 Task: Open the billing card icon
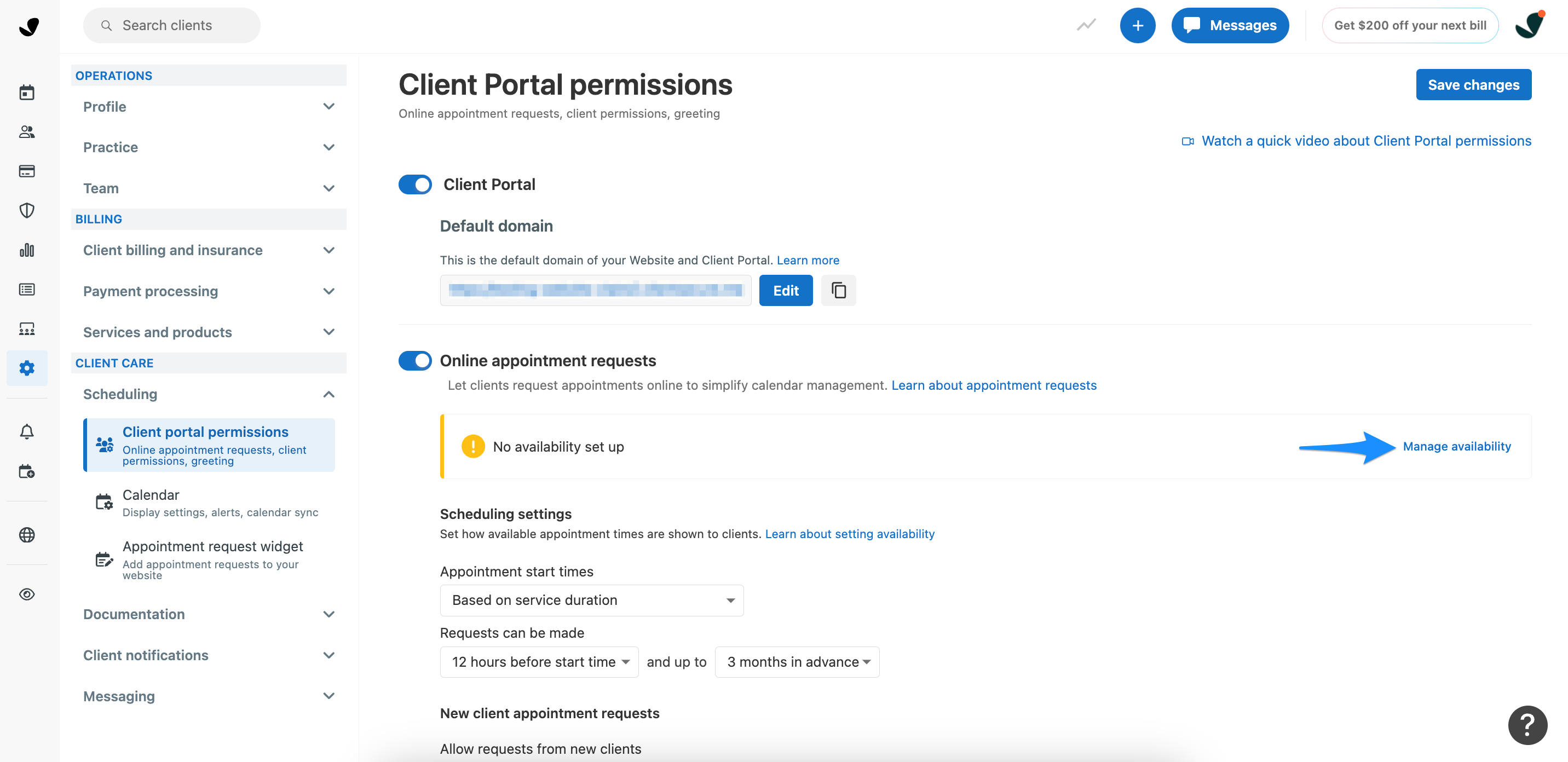tap(27, 171)
